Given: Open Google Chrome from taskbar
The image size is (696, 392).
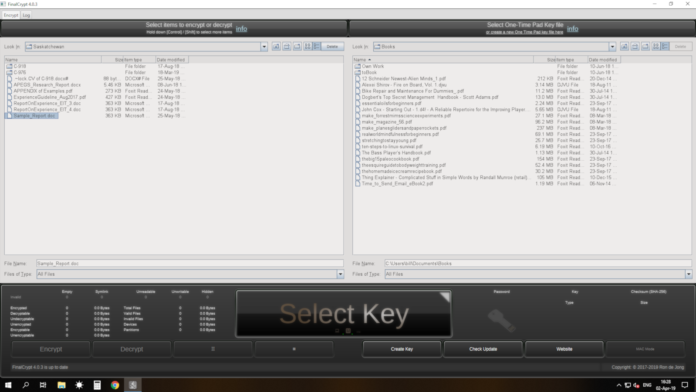Looking at the screenshot, I should (115, 385).
